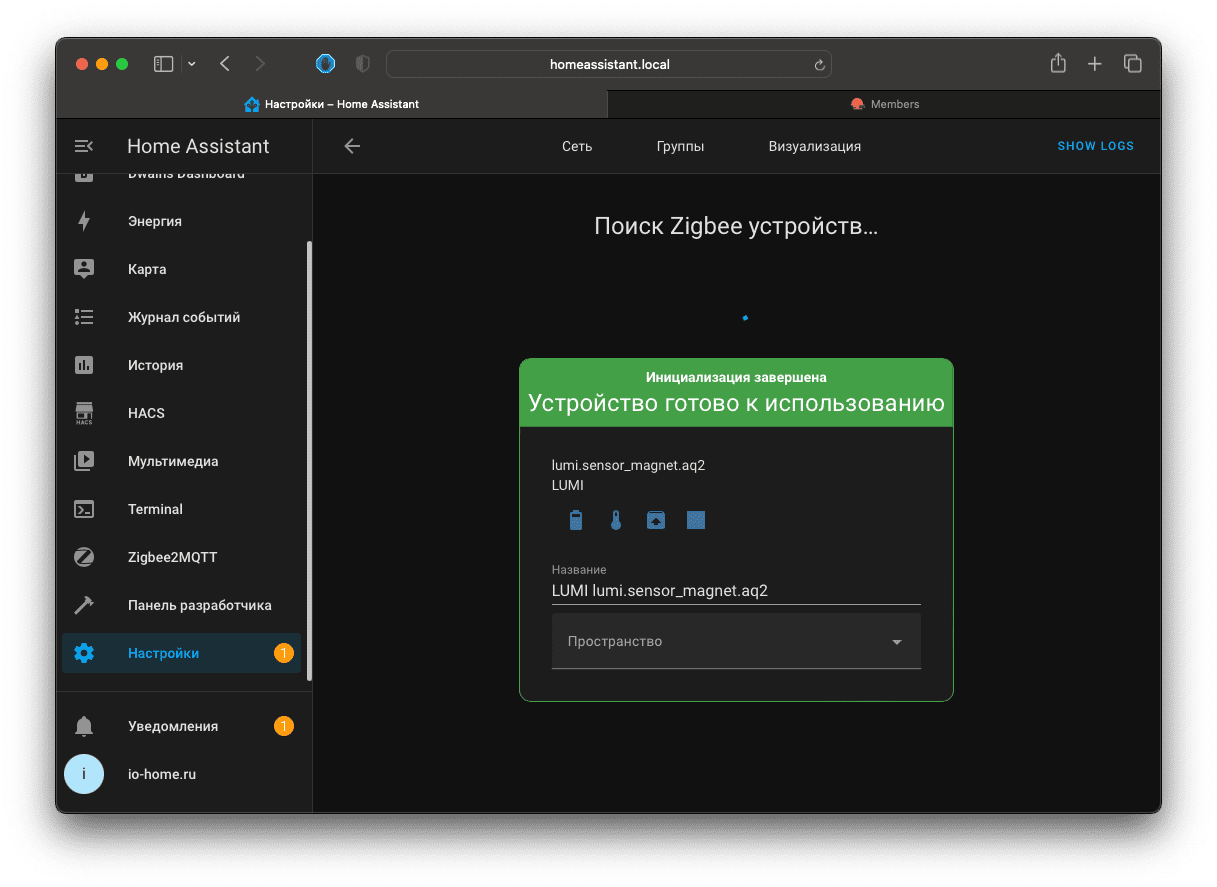
Task: Open the Энергия energy dashboard
Action: (x=154, y=221)
